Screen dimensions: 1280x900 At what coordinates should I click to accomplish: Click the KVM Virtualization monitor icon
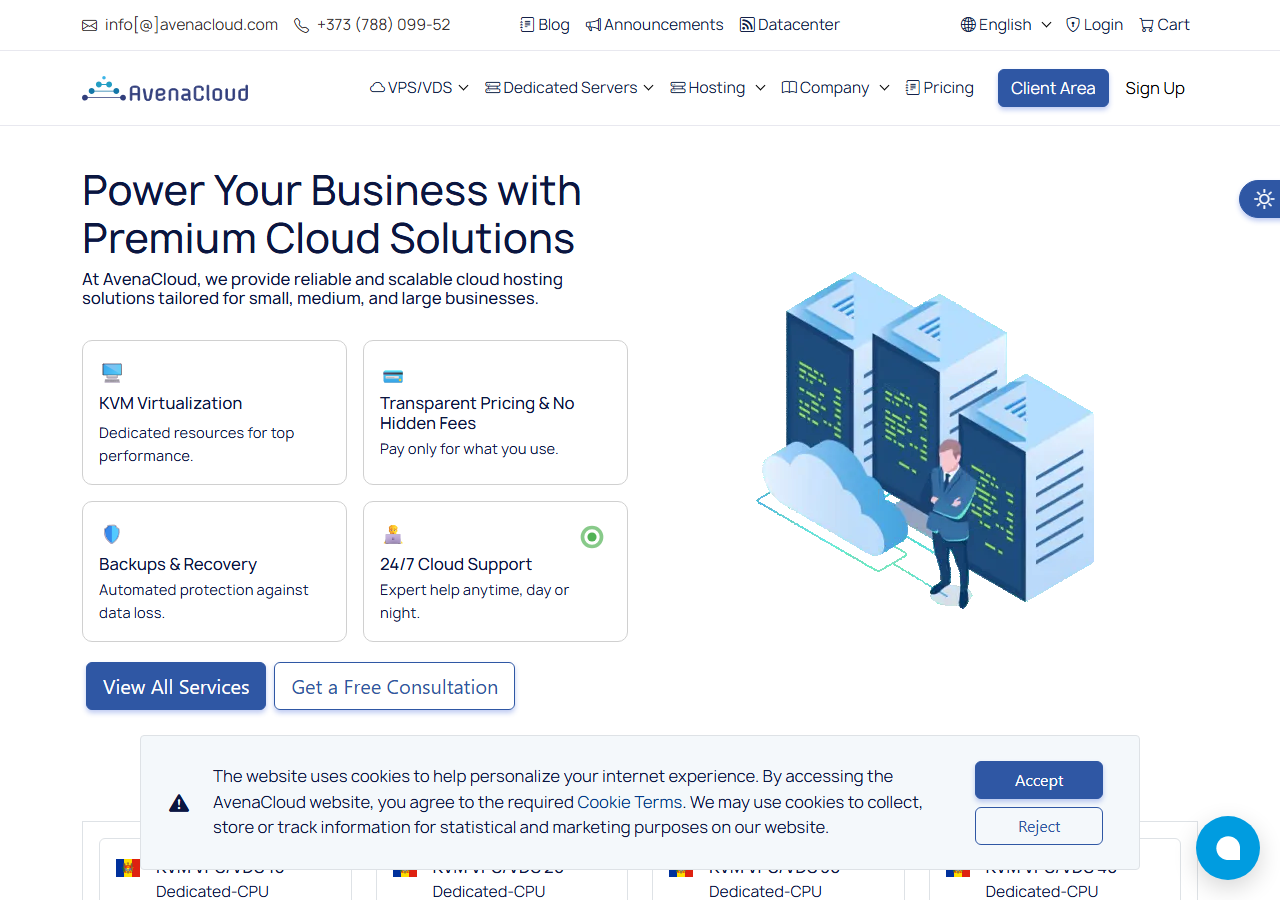(x=112, y=373)
